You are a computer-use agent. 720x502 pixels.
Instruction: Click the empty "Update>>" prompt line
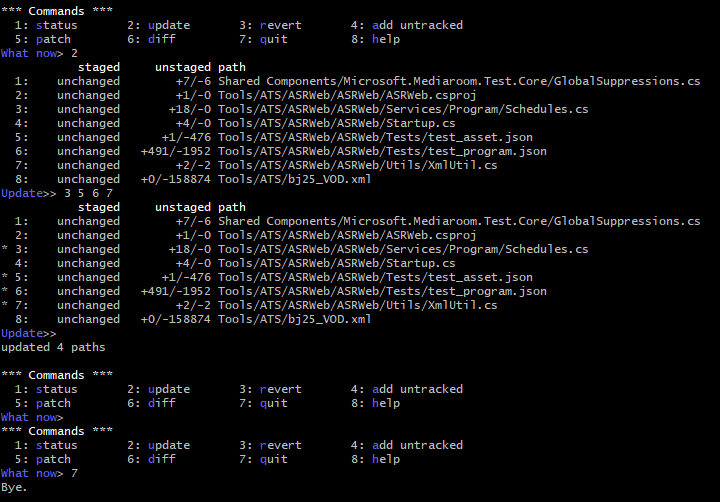[x=29, y=333]
